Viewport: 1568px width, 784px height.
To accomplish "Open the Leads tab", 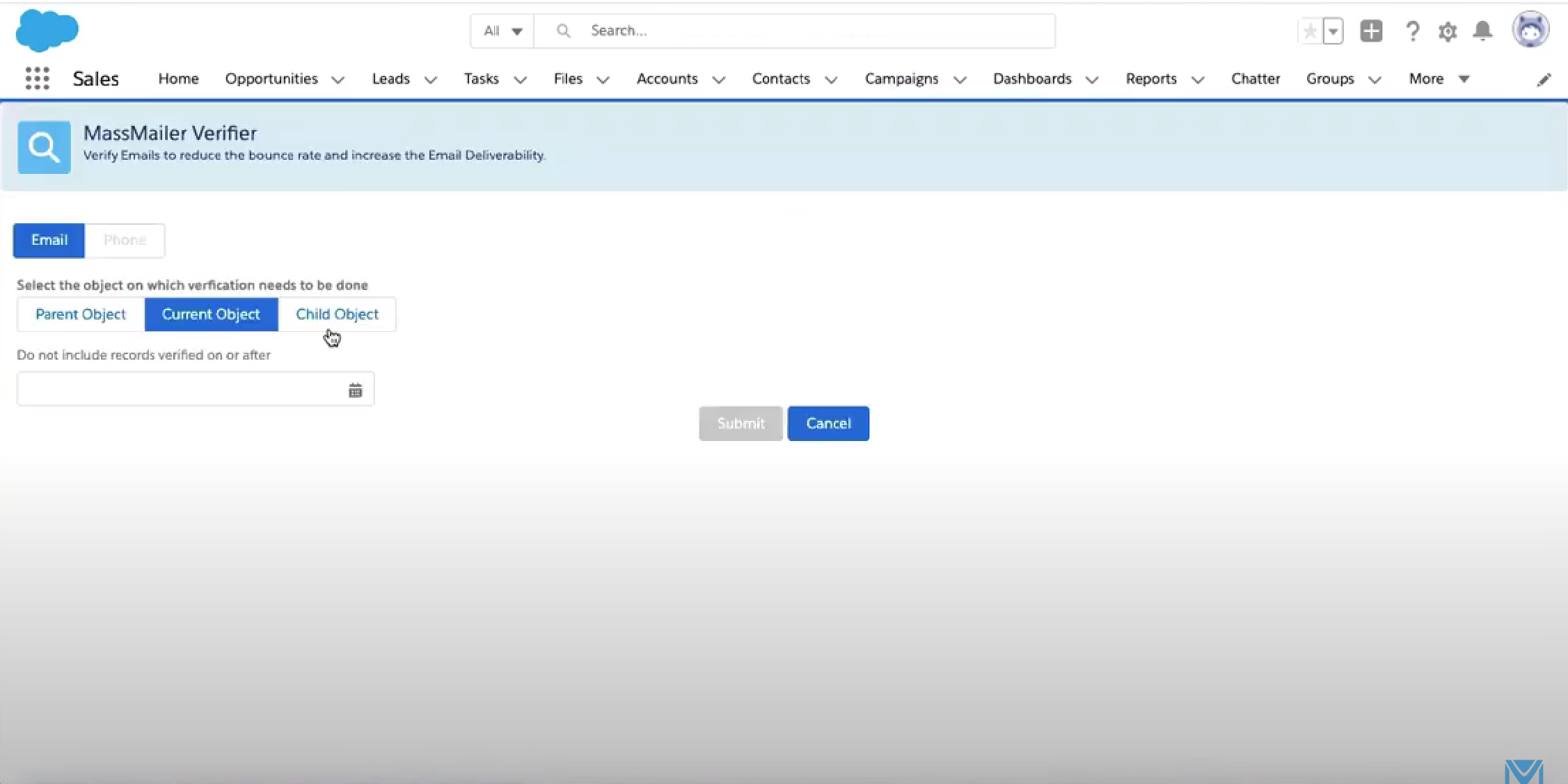I will pyautogui.click(x=390, y=79).
